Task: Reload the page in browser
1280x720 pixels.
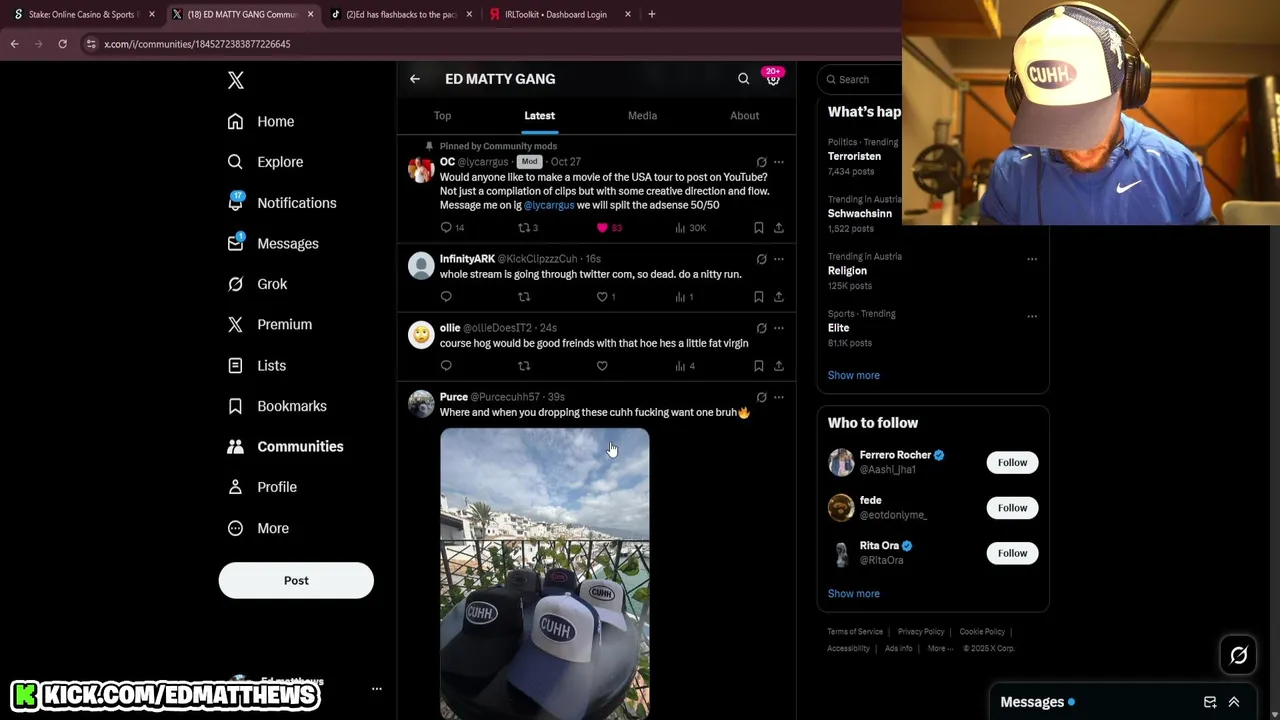Action: click(x=62, y=44)
